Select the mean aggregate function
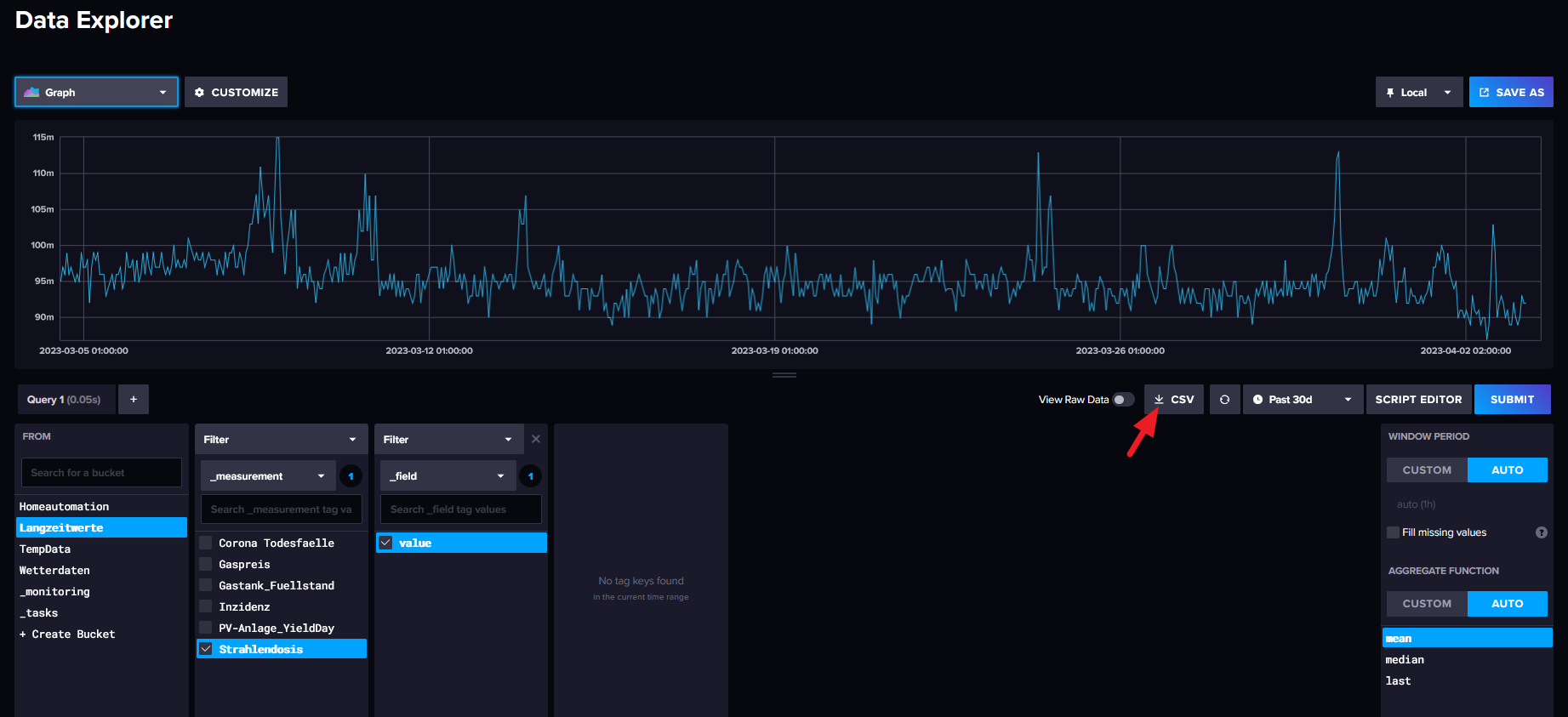 [1468, 638]
